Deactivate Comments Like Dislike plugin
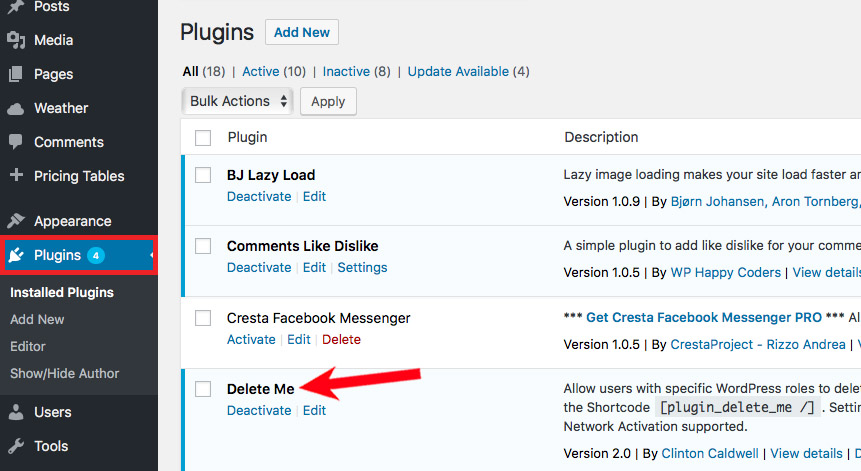861x471 pixels. pyautogui.click(x=259, y=267)
